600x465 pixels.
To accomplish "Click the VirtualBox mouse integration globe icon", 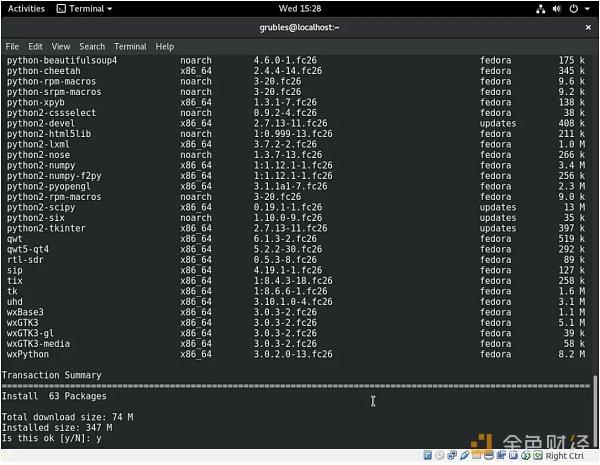I will [525, 455].
